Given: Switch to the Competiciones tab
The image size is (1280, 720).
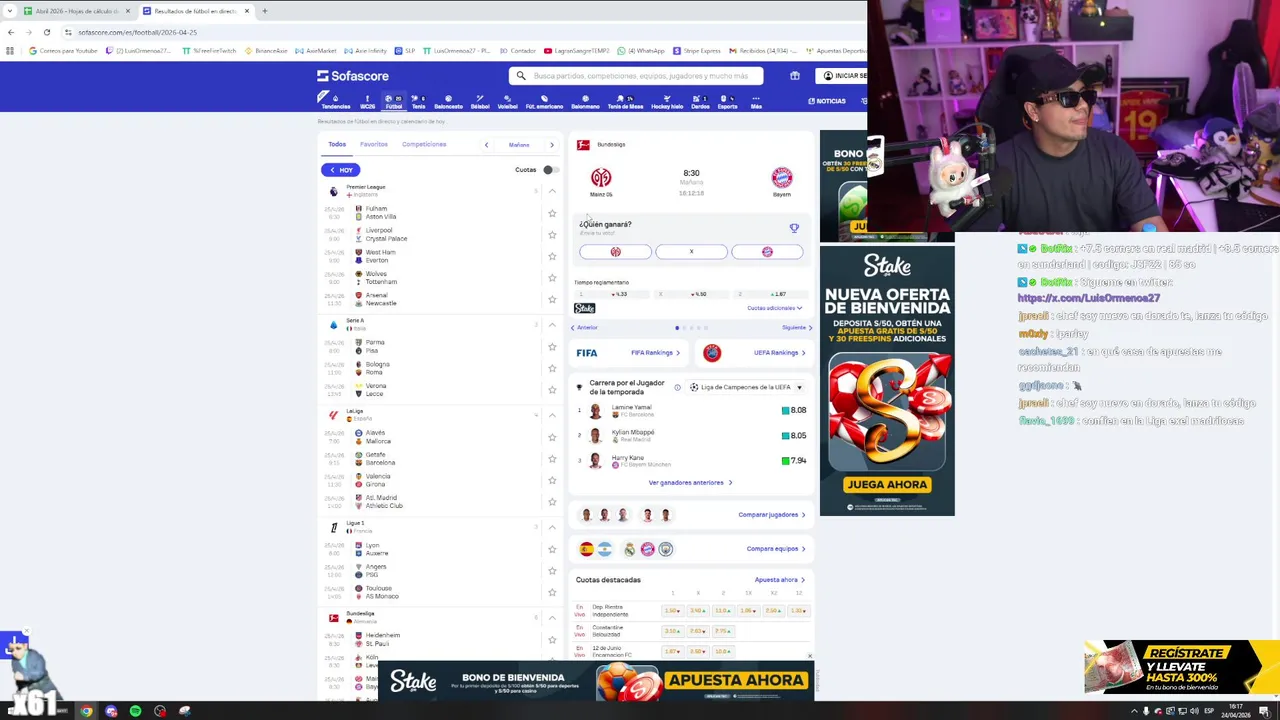Looking at the screenshot, I should (424, 145).
